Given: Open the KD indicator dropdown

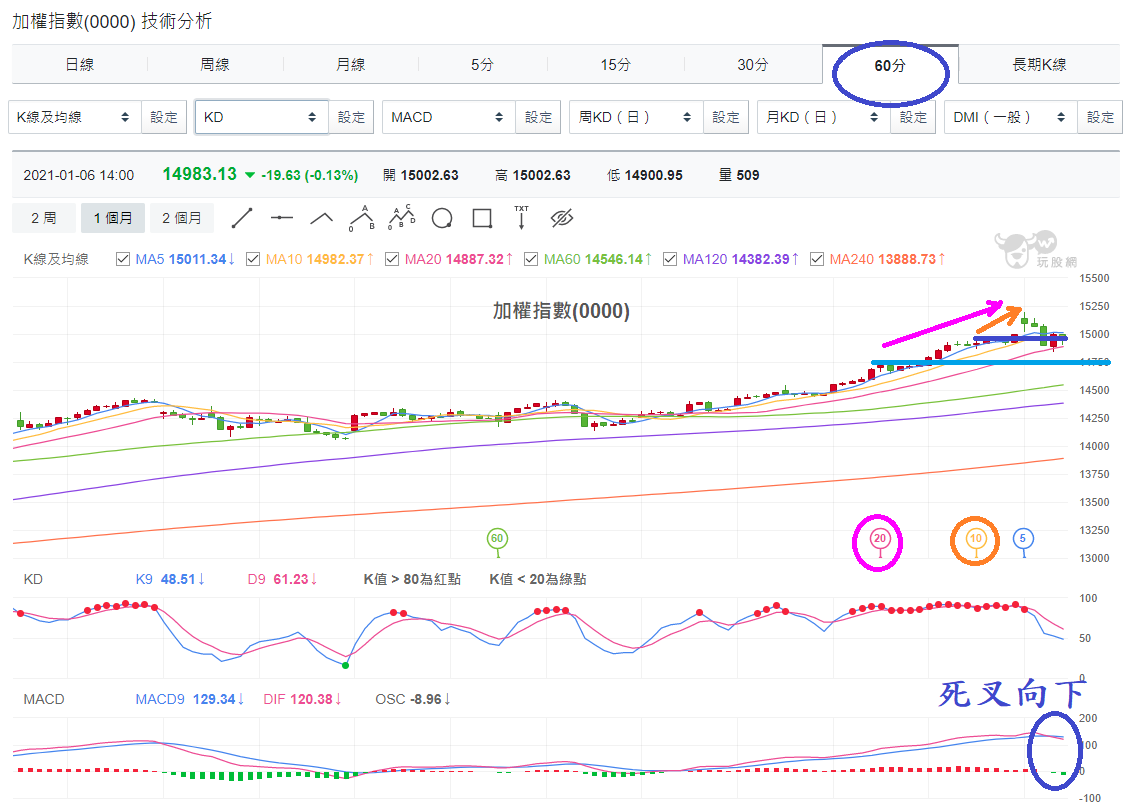Looking at the screenshot, I should click(x=262, y=117).
